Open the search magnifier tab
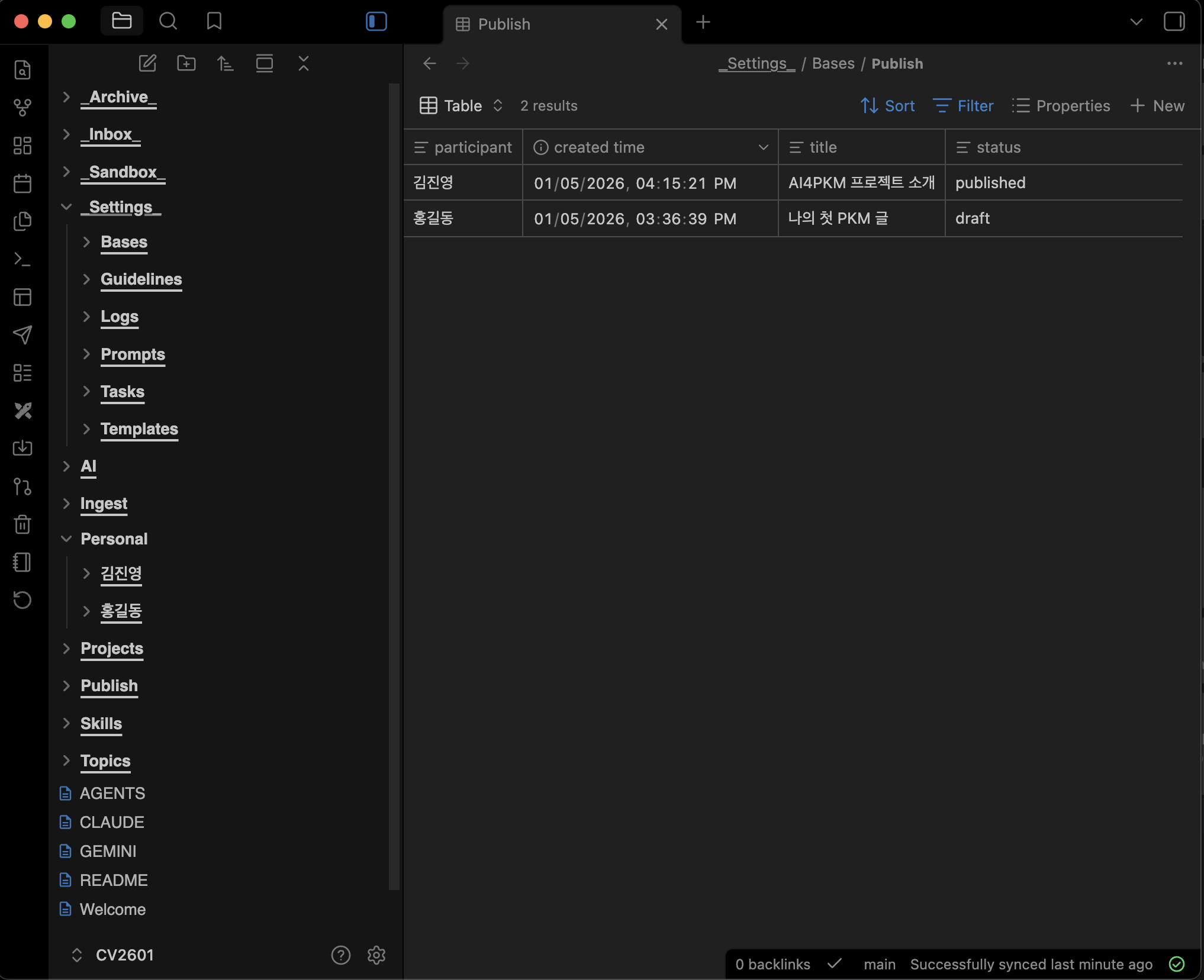Screen dimensions: 1204x980 click(x=168, y=22)
